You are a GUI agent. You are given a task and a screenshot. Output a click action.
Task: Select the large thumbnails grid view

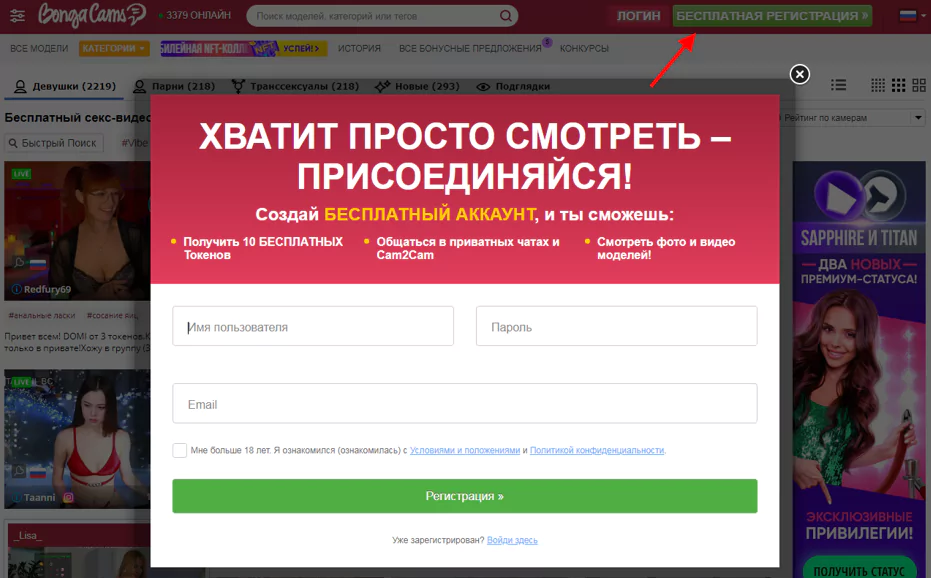point(919,85)
